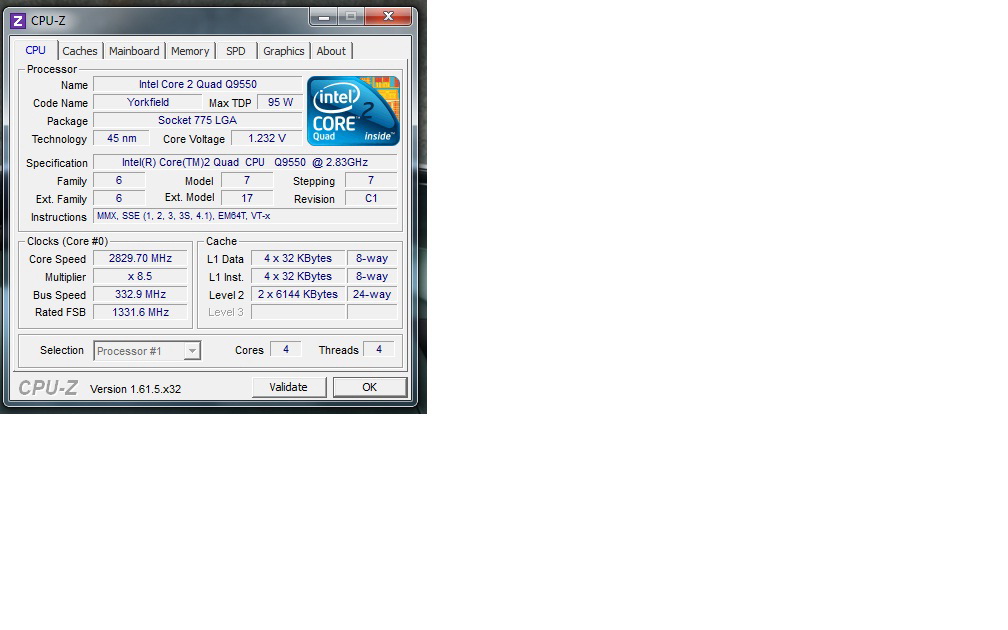Click the Rated FSB value 1331.6 MHz
The width and height of the screenshot is (1008, 630).
(x=140, y=312)
